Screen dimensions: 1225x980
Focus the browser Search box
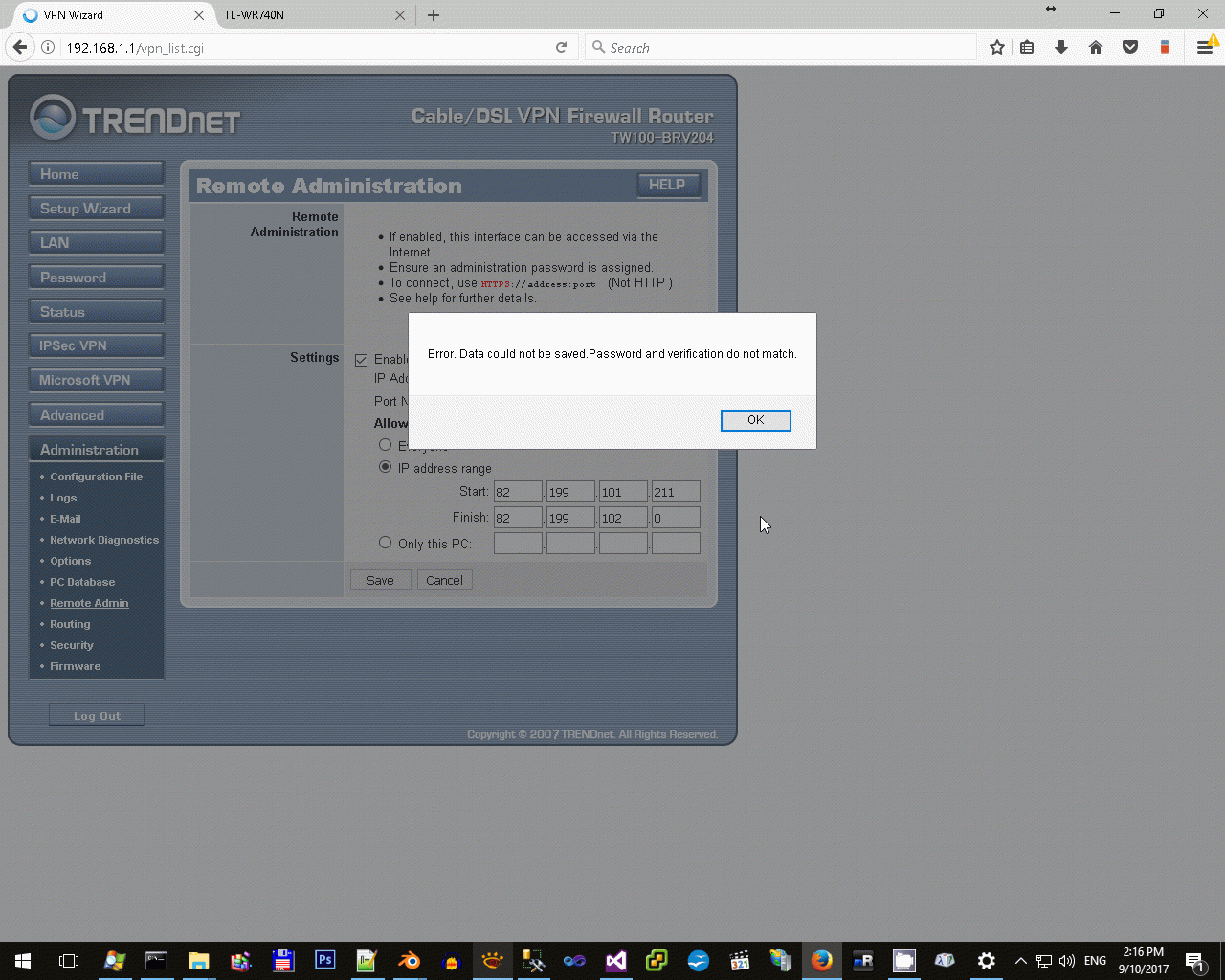(781, 47)
